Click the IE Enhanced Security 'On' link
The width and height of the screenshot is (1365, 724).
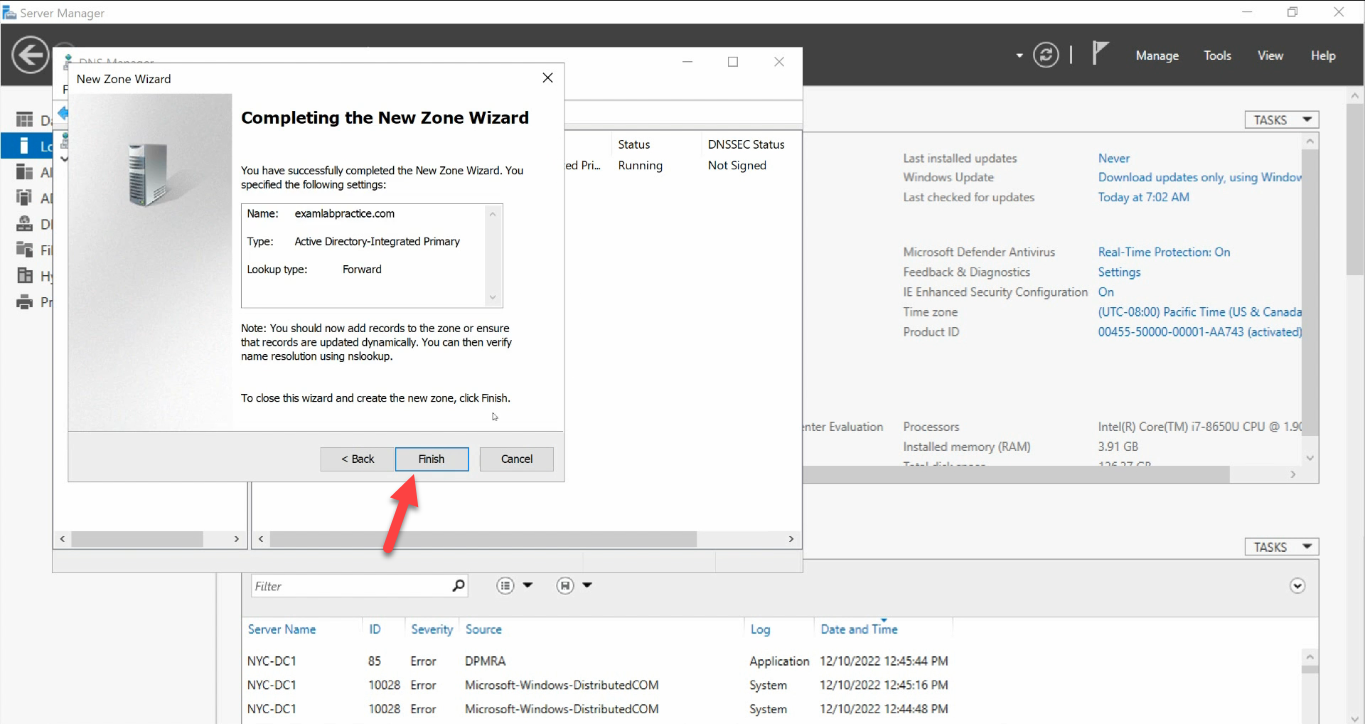click(1106, 292)
